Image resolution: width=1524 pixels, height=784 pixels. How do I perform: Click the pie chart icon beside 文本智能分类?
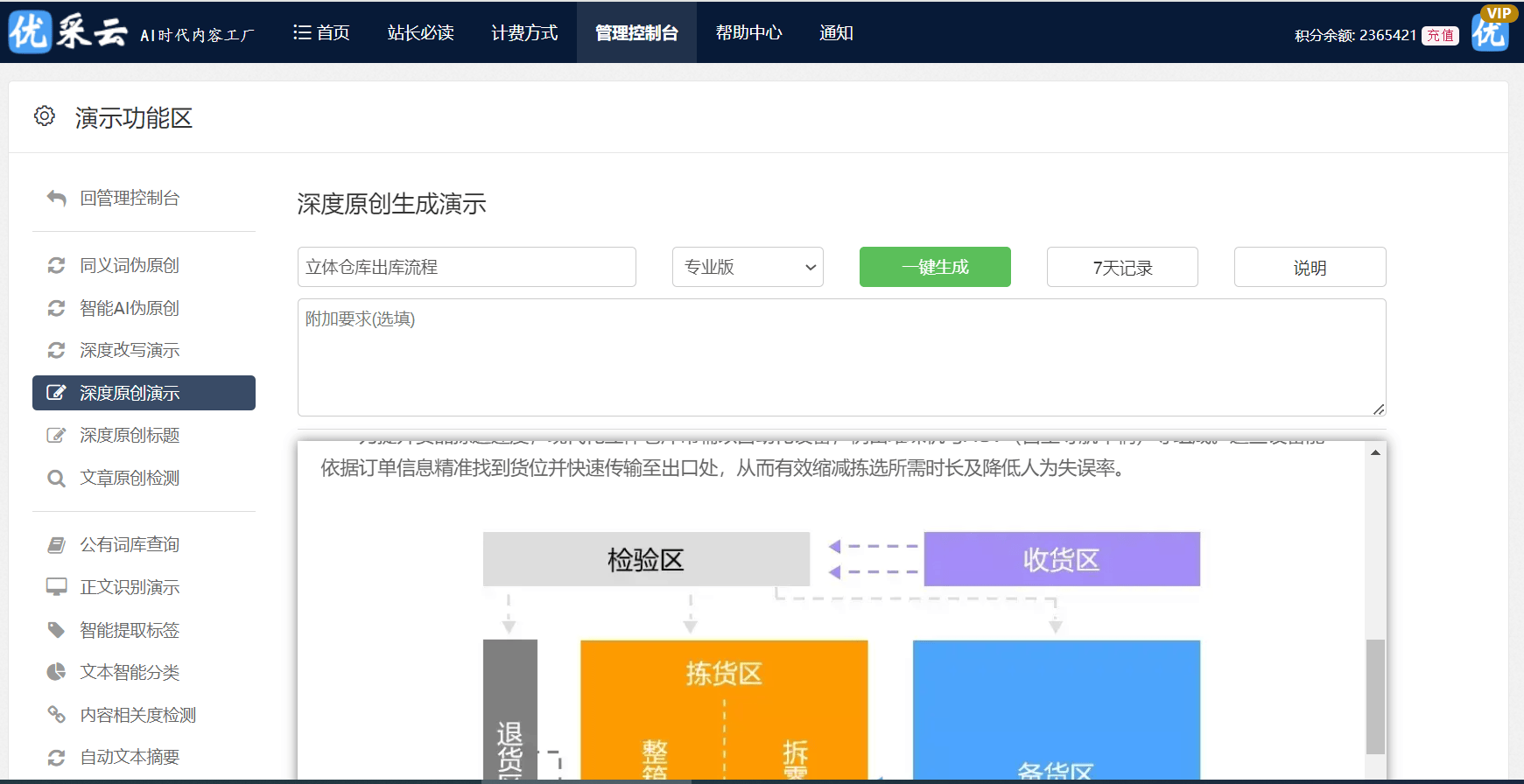[x=57, y=672]
